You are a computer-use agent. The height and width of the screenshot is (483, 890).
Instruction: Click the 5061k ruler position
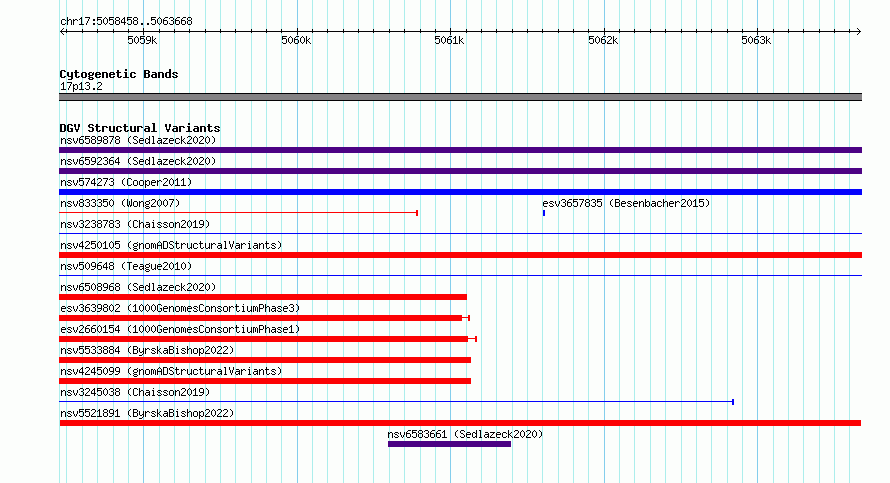[449, 40]
